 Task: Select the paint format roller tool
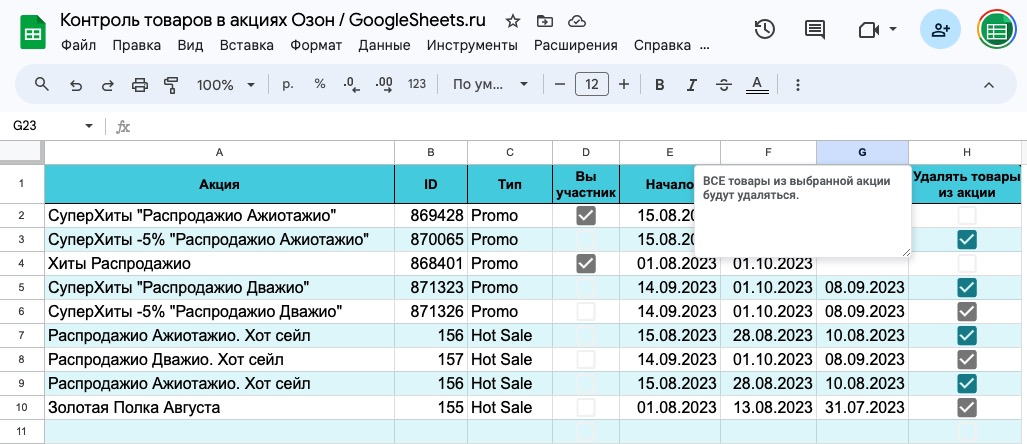[x=171, y=85]
